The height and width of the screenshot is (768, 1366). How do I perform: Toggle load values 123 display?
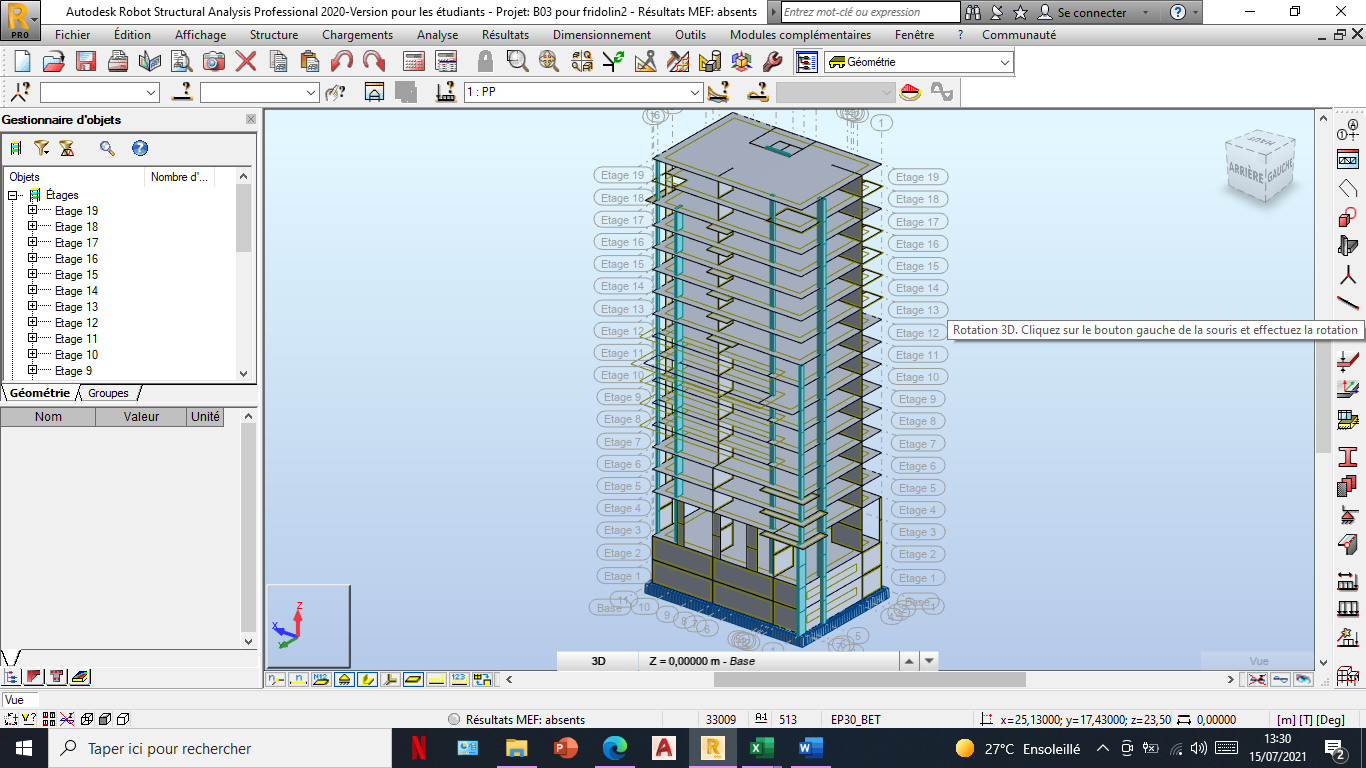(459, 679)
